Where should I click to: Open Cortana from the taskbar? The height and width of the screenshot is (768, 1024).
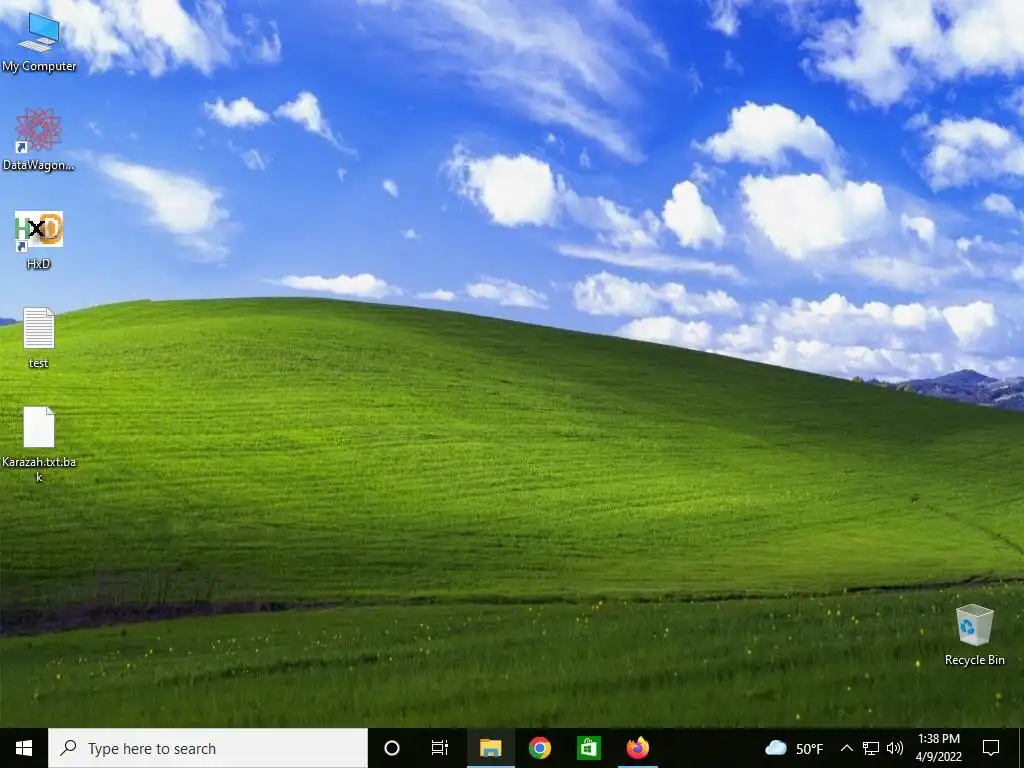click(392, 748)
